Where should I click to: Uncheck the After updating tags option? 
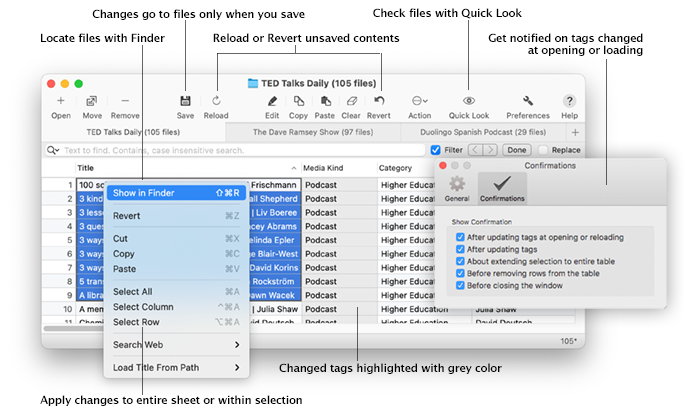[460, 249]
